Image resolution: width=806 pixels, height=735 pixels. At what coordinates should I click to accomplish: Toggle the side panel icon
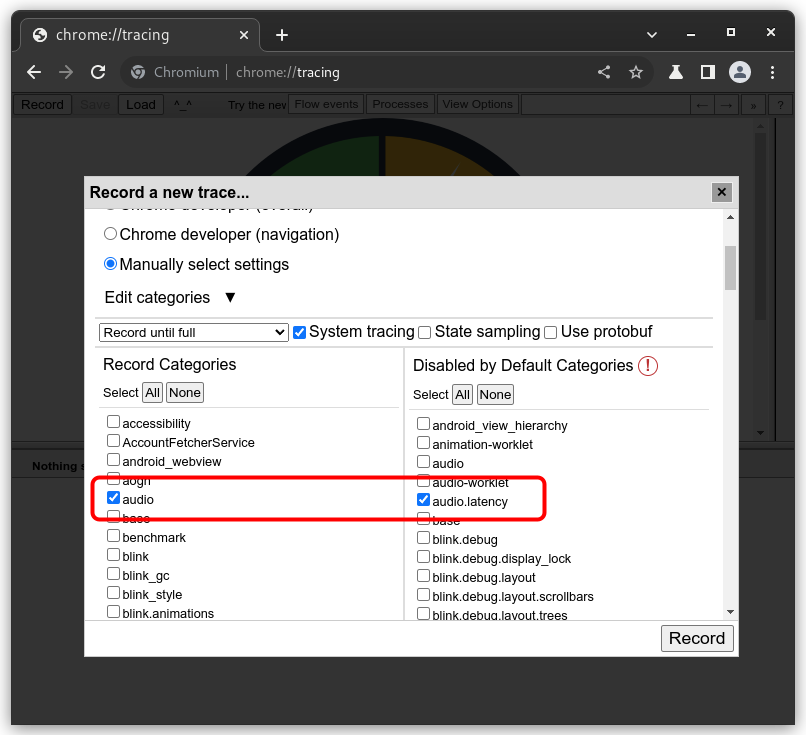708,72
